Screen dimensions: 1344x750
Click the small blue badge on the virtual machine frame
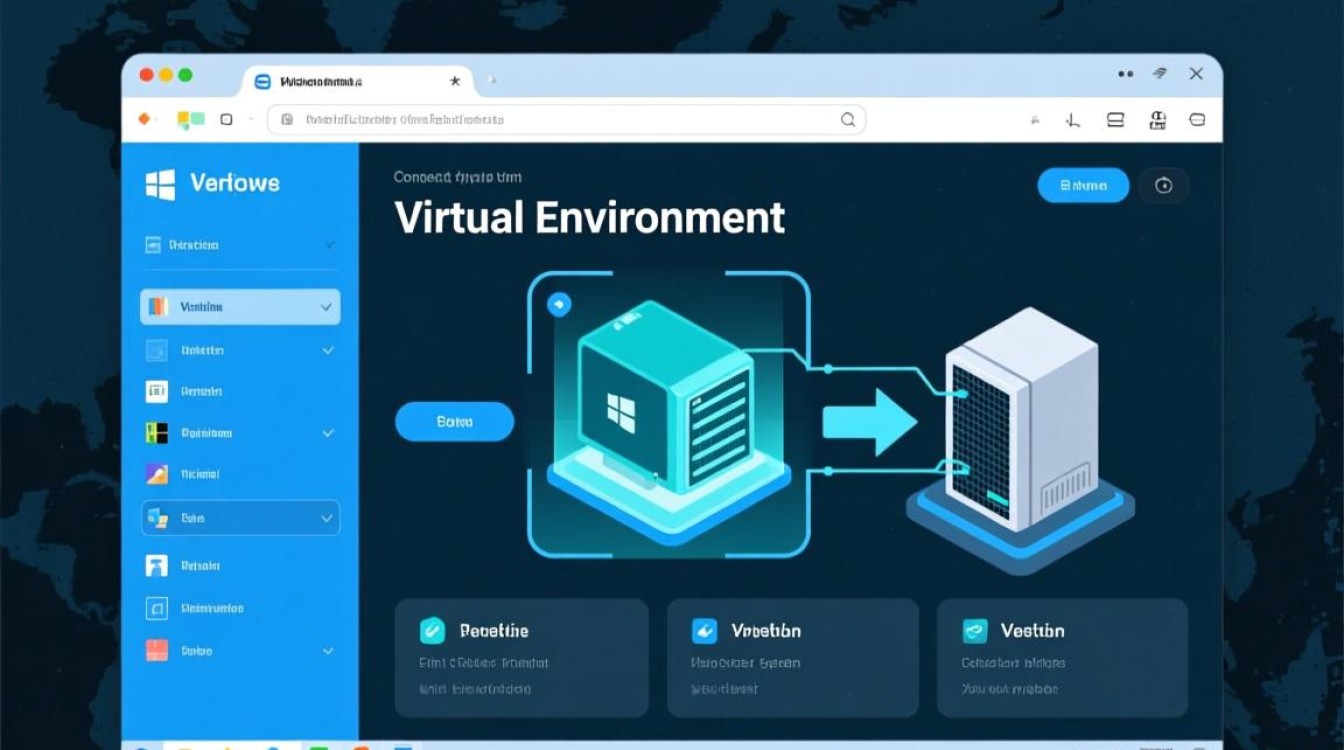click(559, 304)
